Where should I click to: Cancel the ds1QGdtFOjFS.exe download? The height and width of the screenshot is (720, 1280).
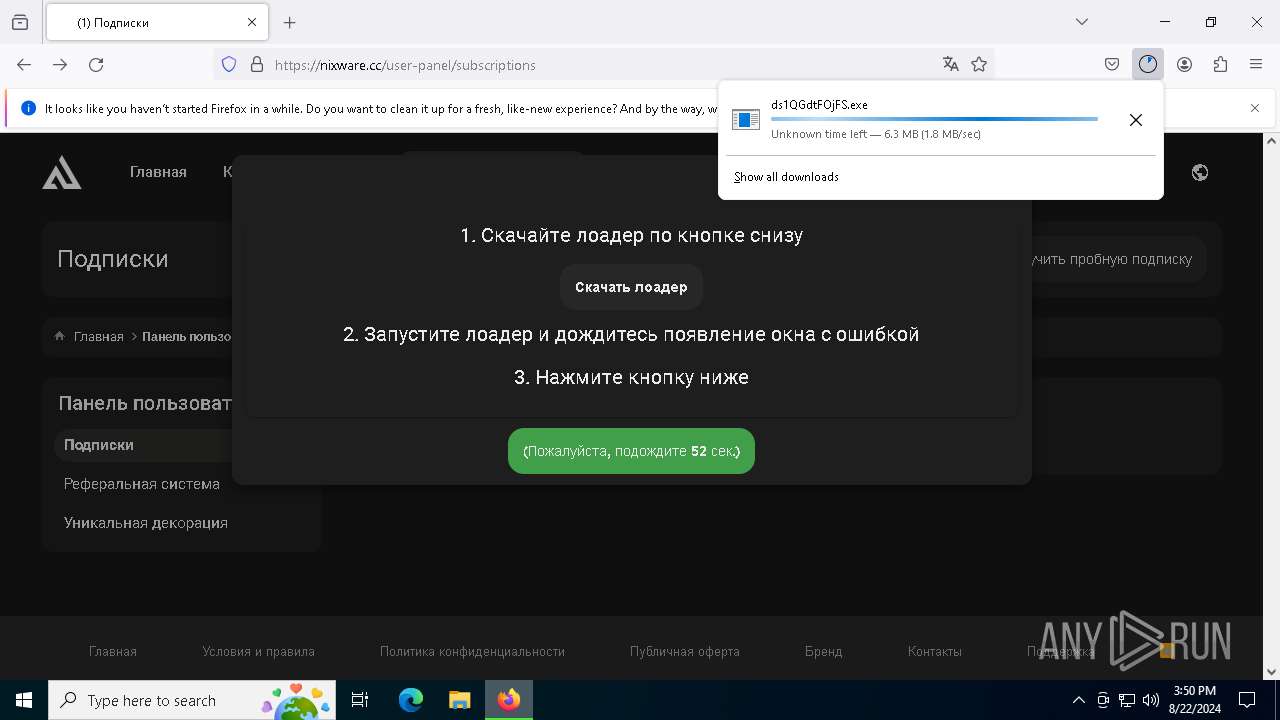pos(1136,120)
